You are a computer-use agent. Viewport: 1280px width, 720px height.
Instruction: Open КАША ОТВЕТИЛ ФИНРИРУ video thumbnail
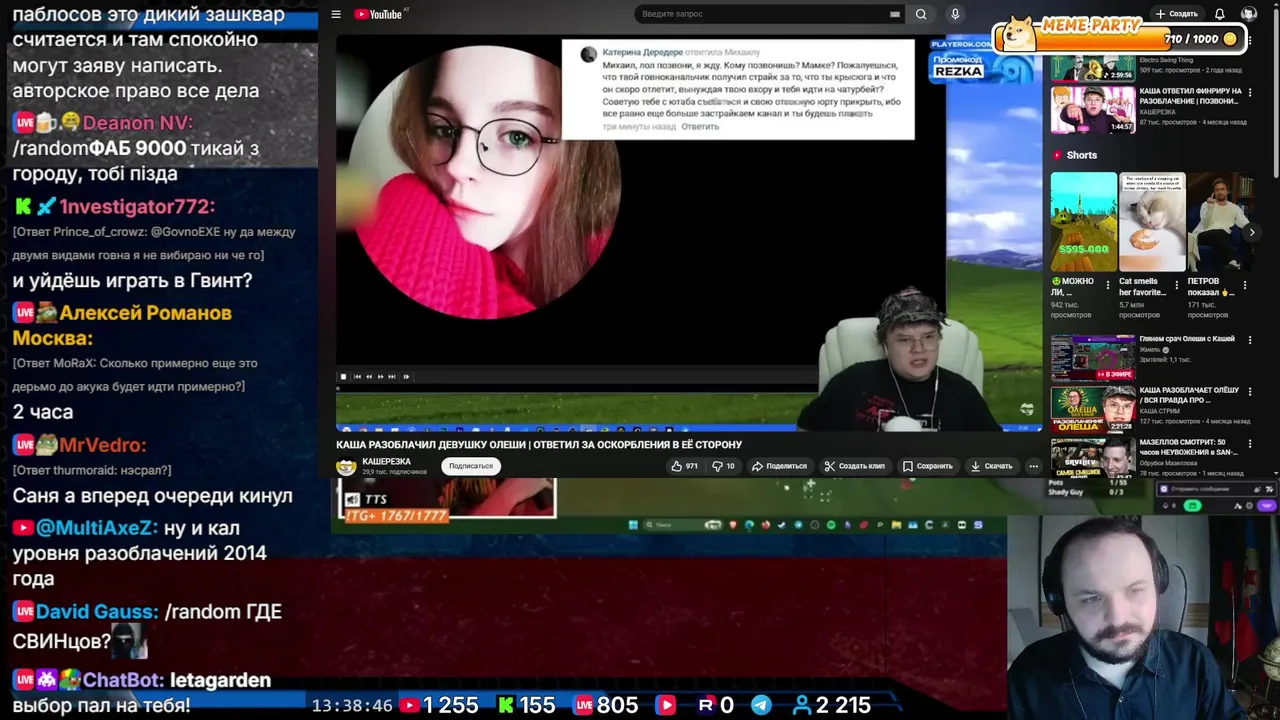1093,110
